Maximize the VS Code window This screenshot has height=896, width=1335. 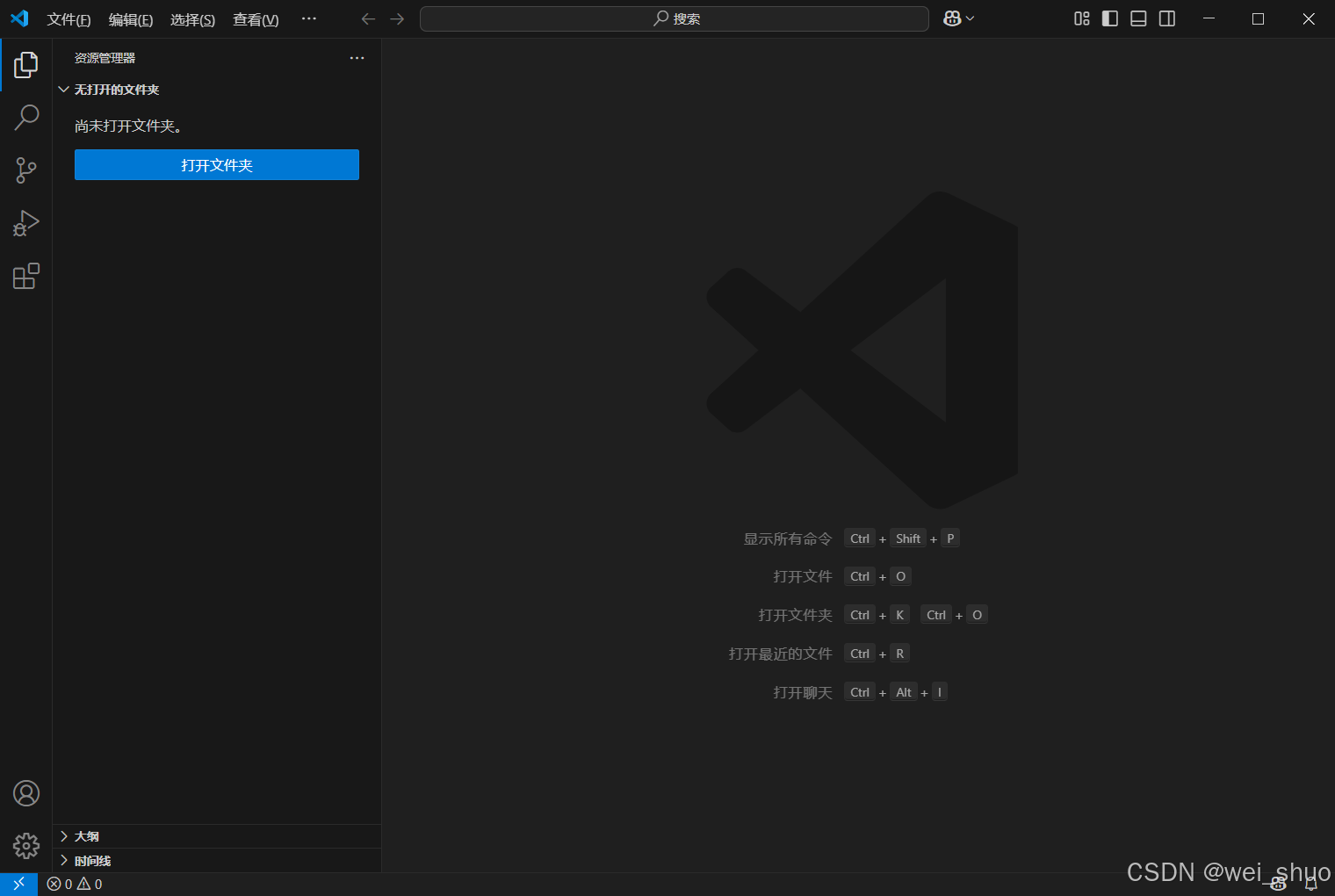coord(1258,18)
